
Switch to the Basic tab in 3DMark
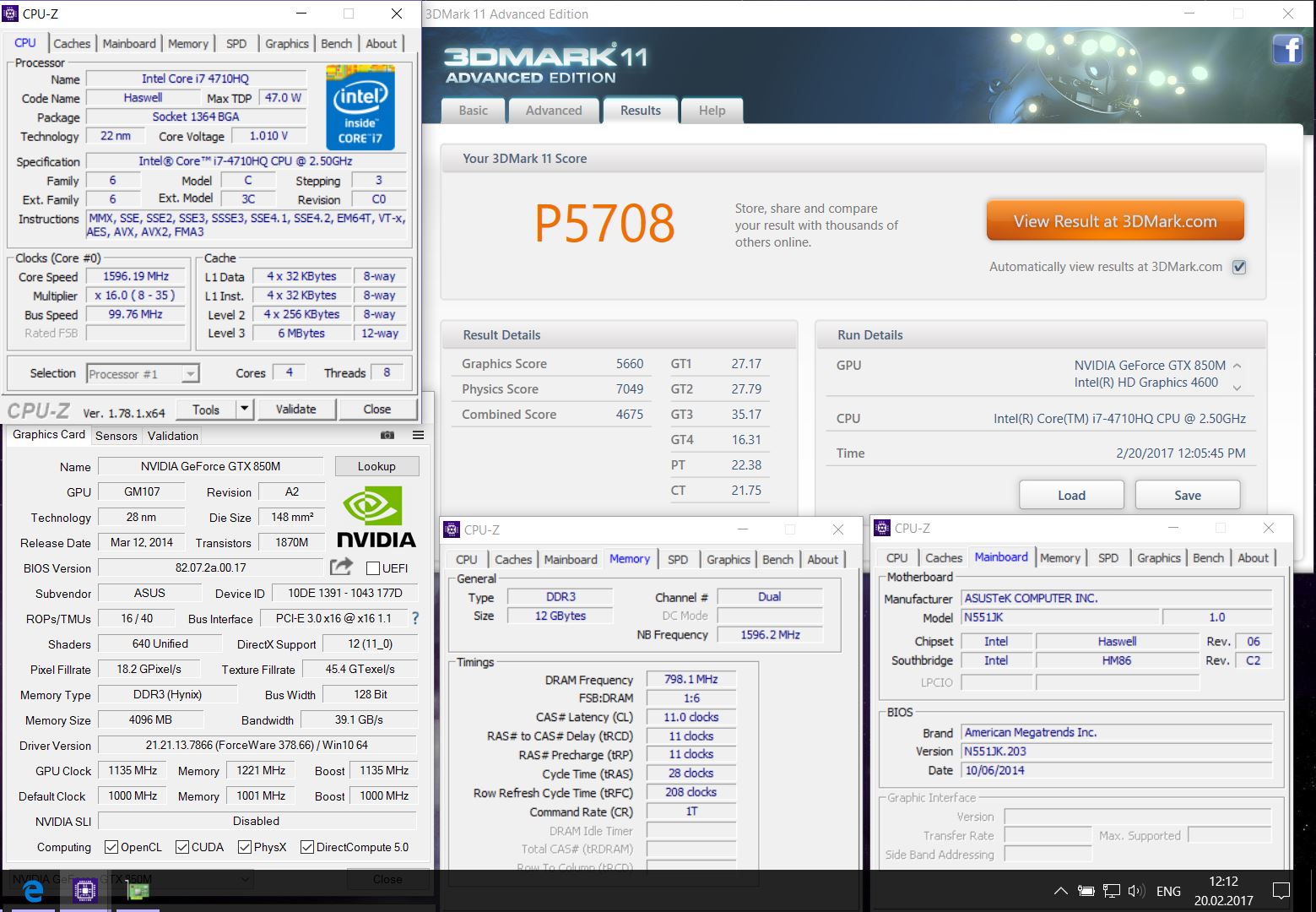473,111
